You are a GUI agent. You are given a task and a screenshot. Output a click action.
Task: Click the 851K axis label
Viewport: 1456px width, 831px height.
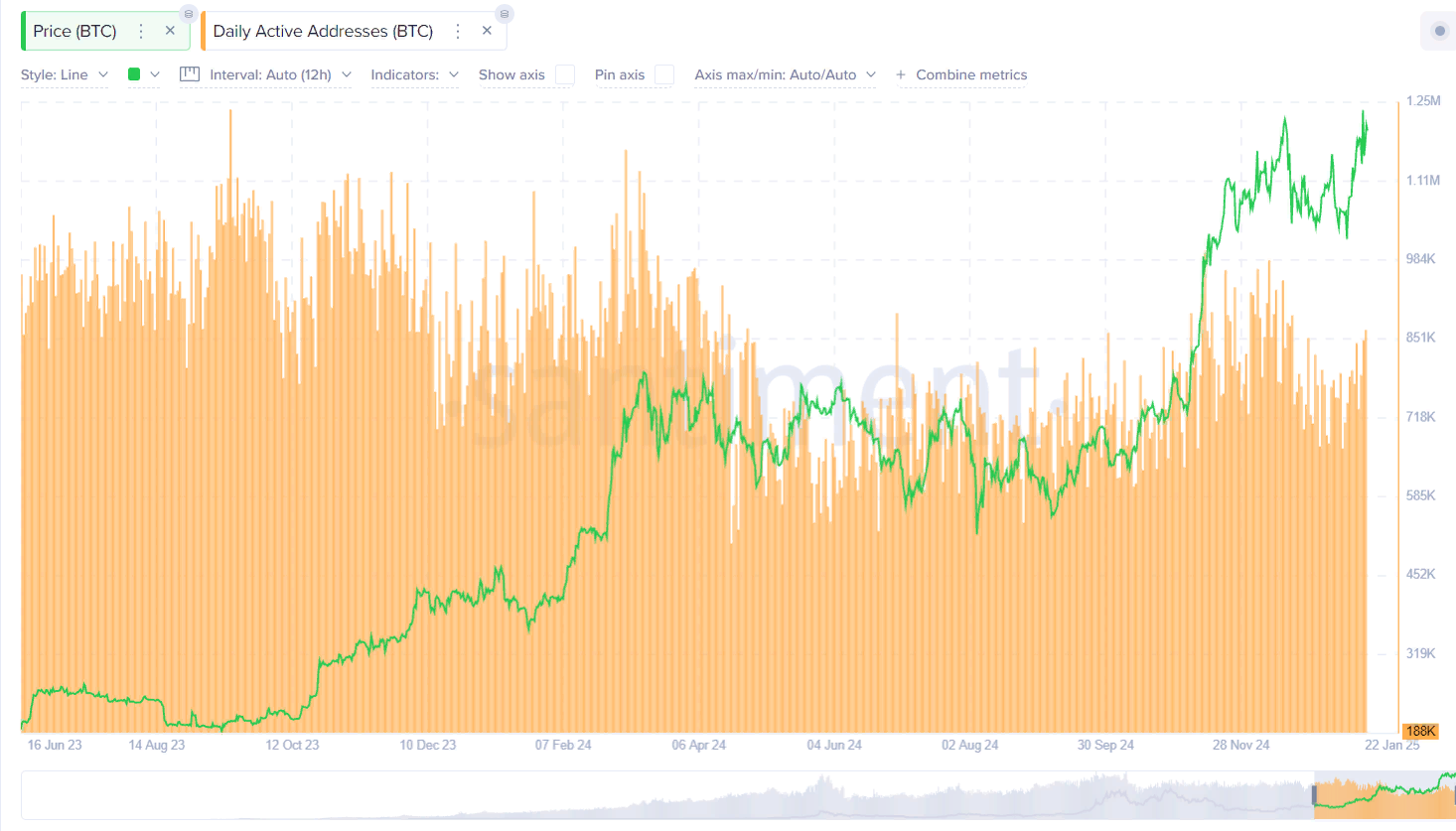[1420, 338]
